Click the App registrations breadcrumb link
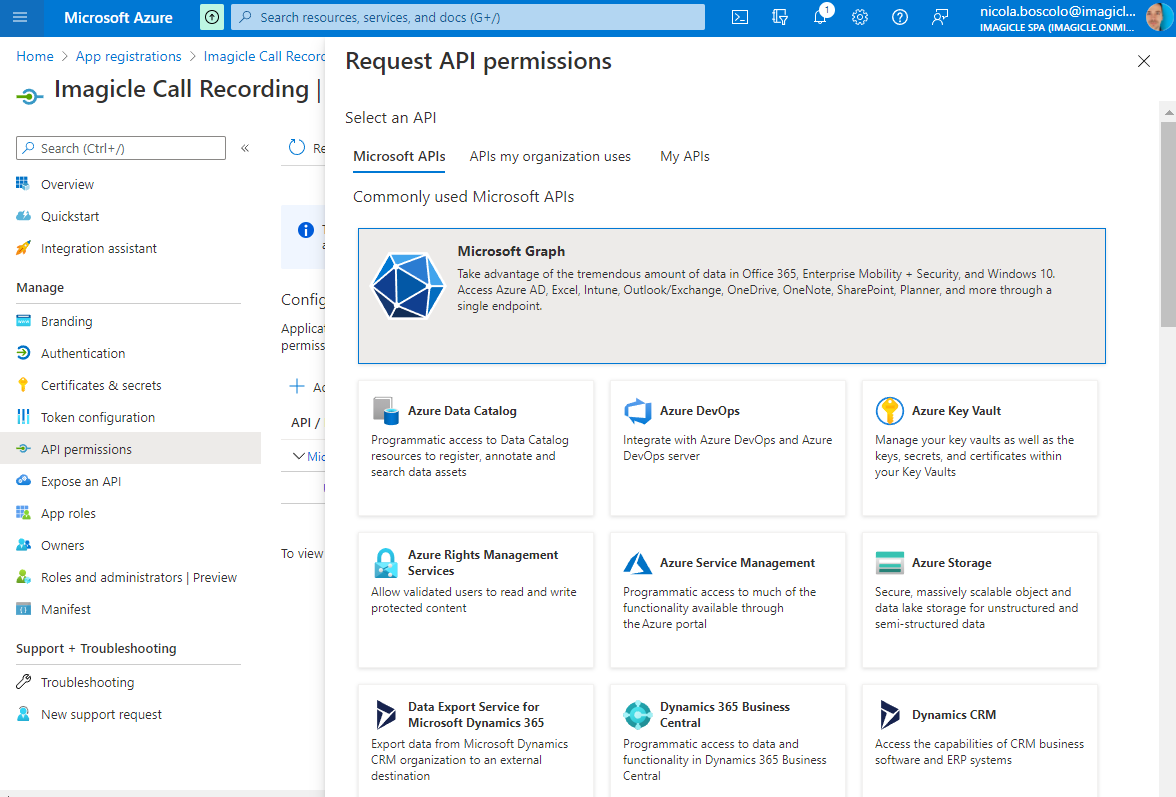This screenshot has width=1176, height=797. pyautogui.click(x=128, y=56)
